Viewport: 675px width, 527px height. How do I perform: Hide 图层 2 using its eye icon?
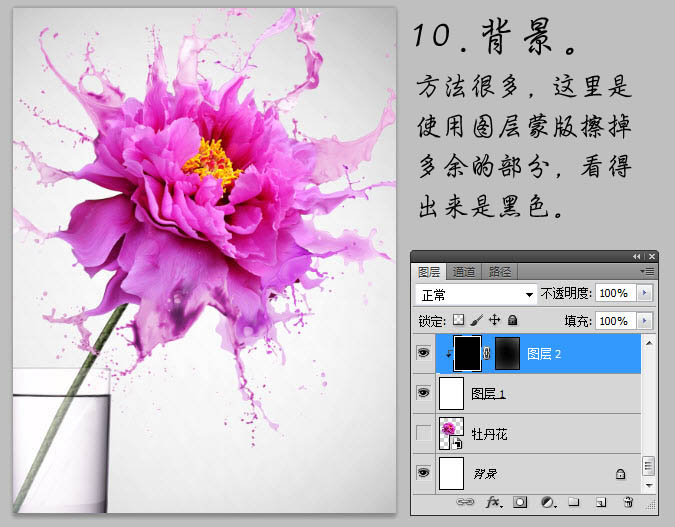(424, 354)
